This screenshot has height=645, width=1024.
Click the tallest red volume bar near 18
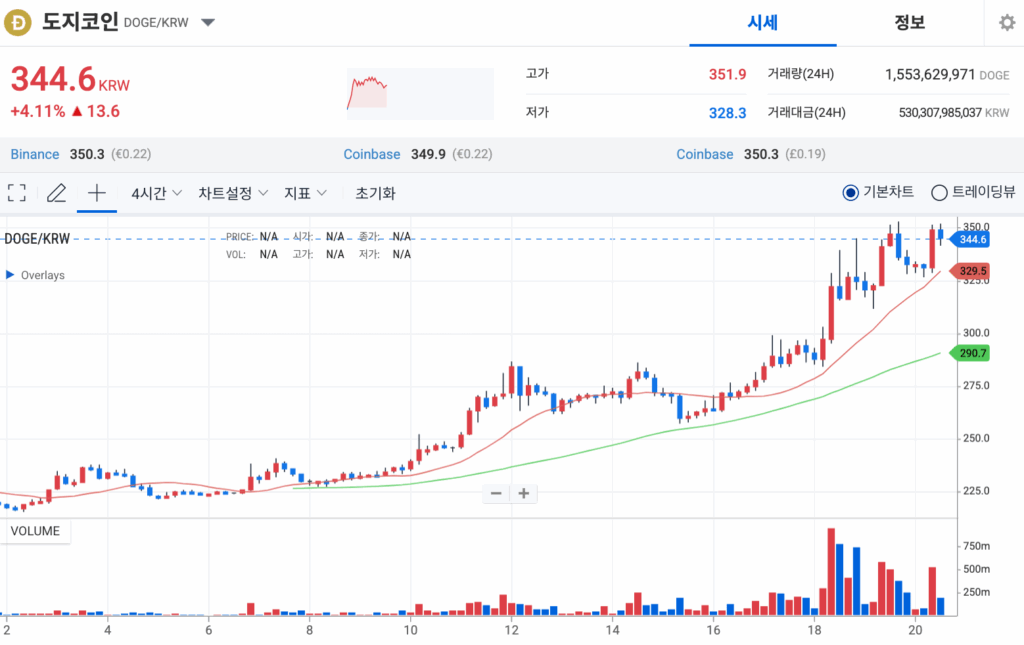pyautogui.click(x=831, y=572)
